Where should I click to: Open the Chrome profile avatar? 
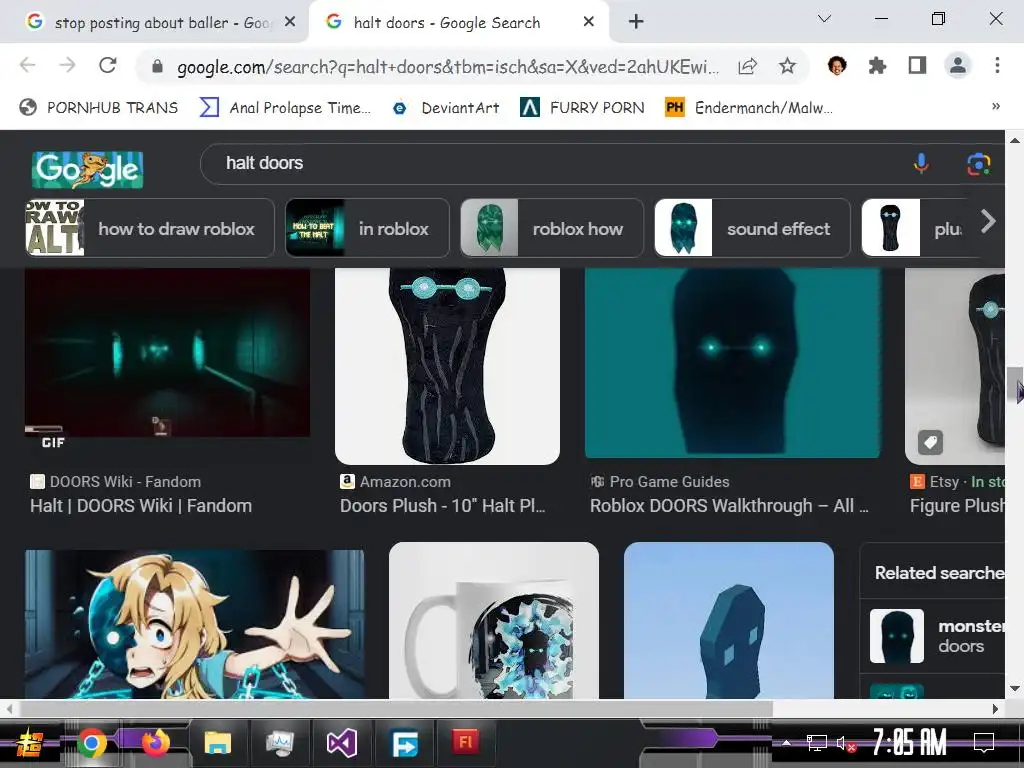pyautogui.click(x=957, y=65)
